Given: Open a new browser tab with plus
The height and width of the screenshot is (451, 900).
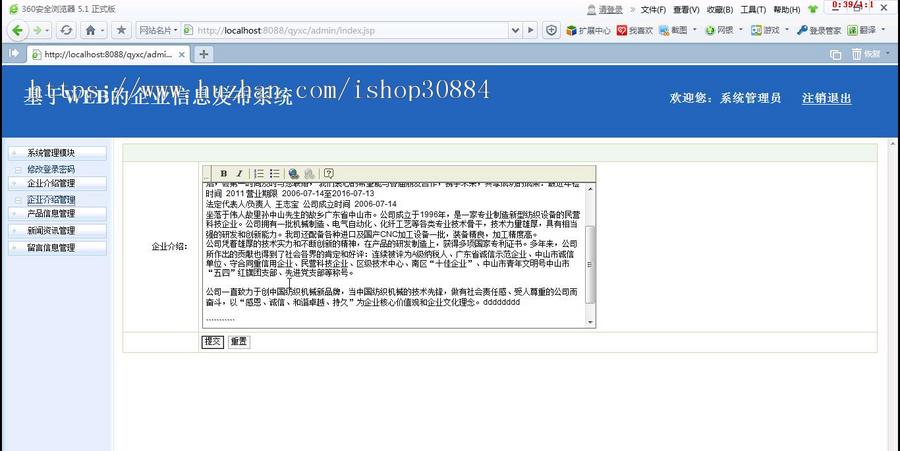Looking at the screenshot, I should 203,54.
